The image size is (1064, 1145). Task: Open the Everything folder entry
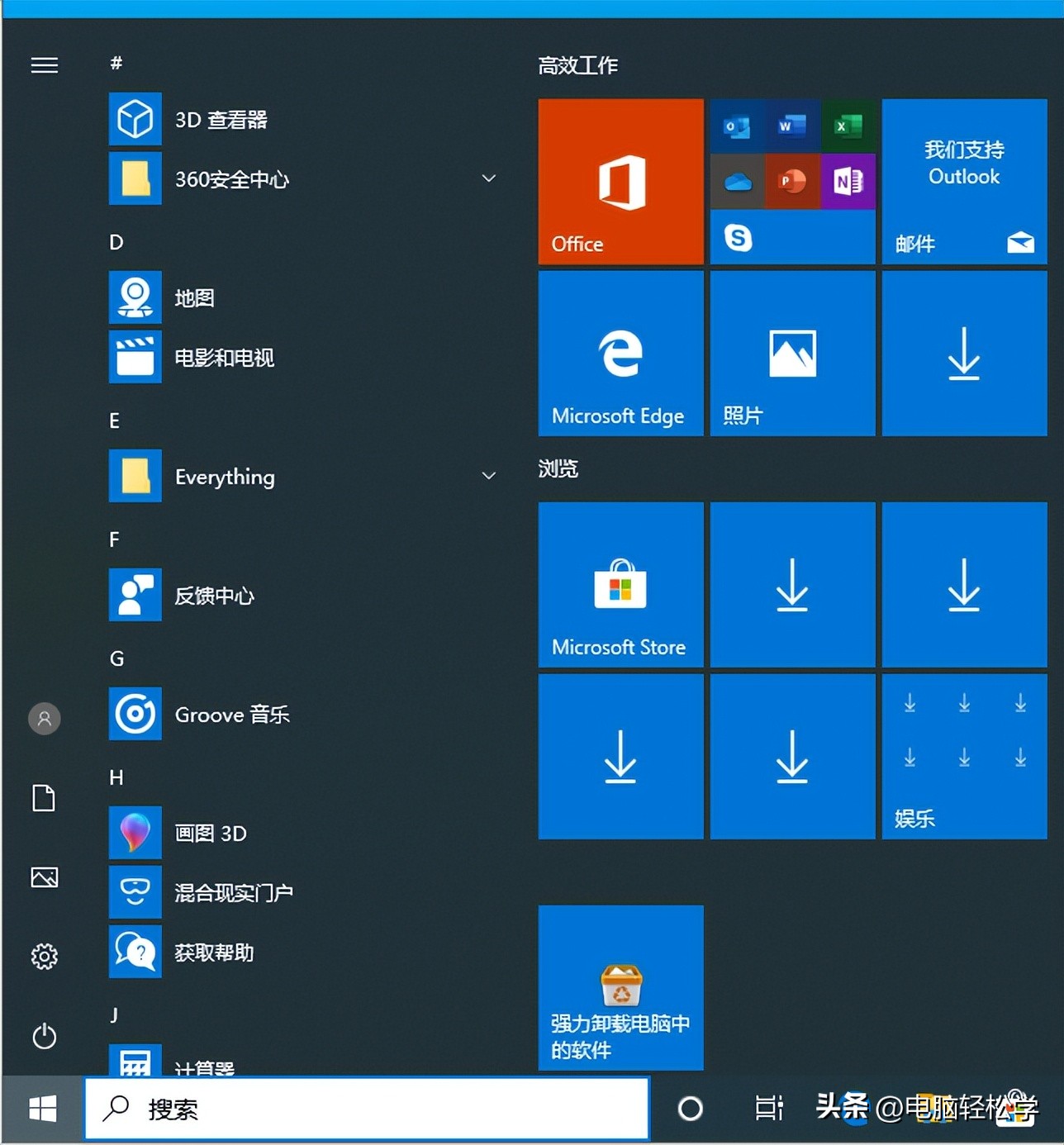(302, 477)
